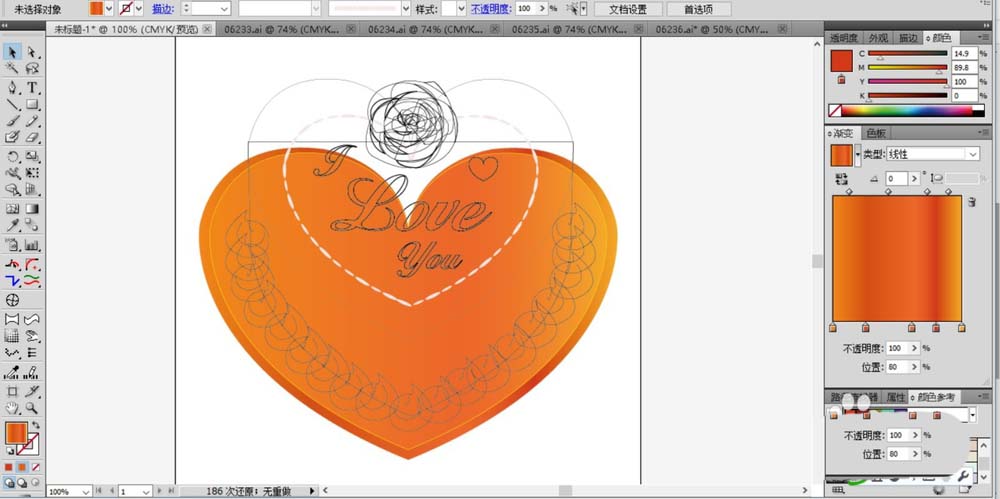The width and height of the screenshot is (1000, 499).
Task: Select the Blend tool
Action: point(32,225)
